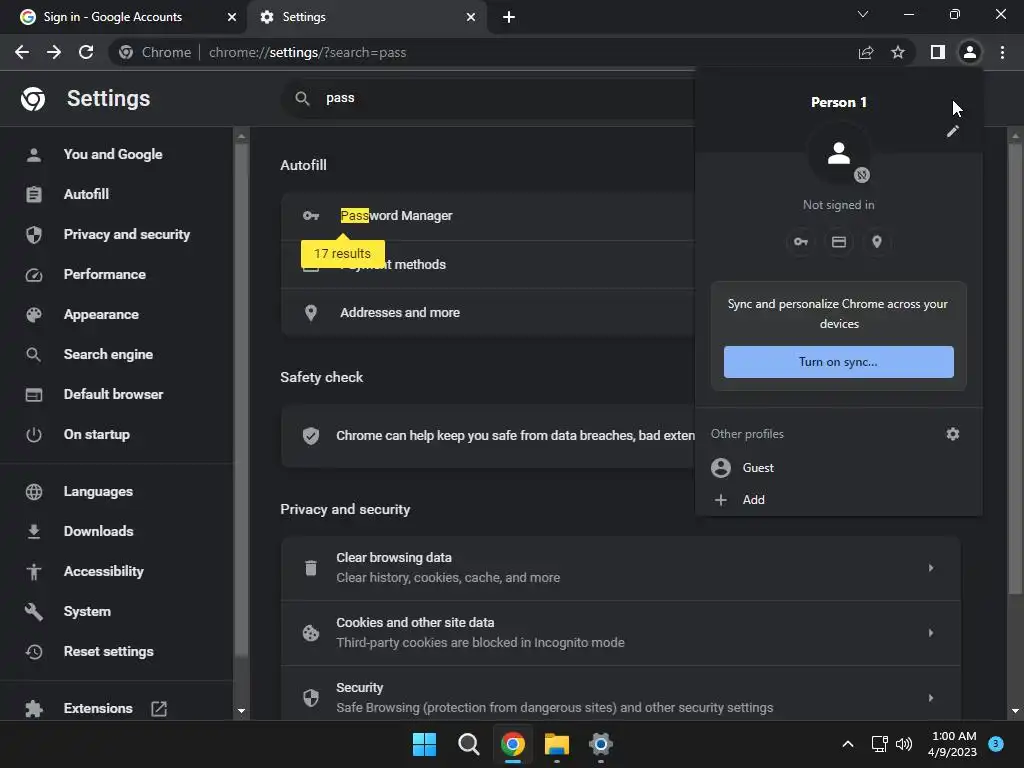Image resolution: width=1024 pixels, height=768 pixels.
Task: Close the Settings tab
Action: [471, 17]
